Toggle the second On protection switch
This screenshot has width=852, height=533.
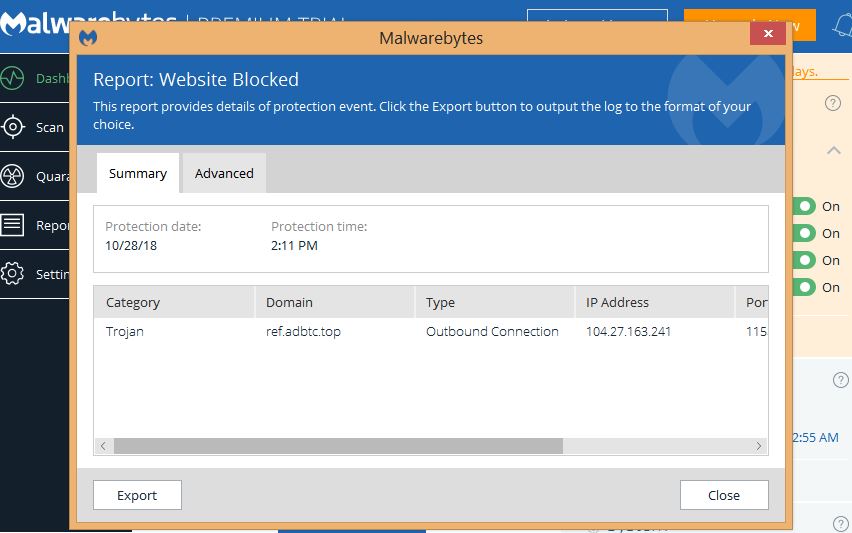804,234
